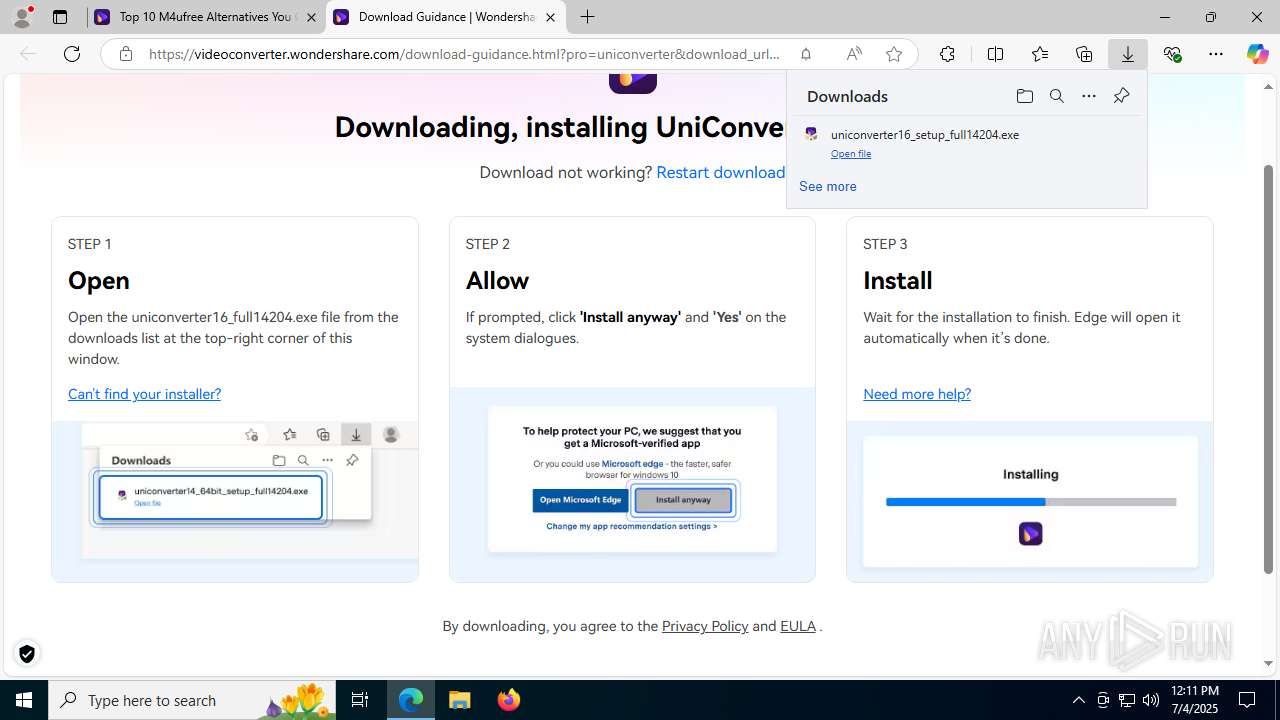This screenshot has height=720, width=1280.
Task: Launch the Copilot sidebar icon
Action: pos(1257,54)
